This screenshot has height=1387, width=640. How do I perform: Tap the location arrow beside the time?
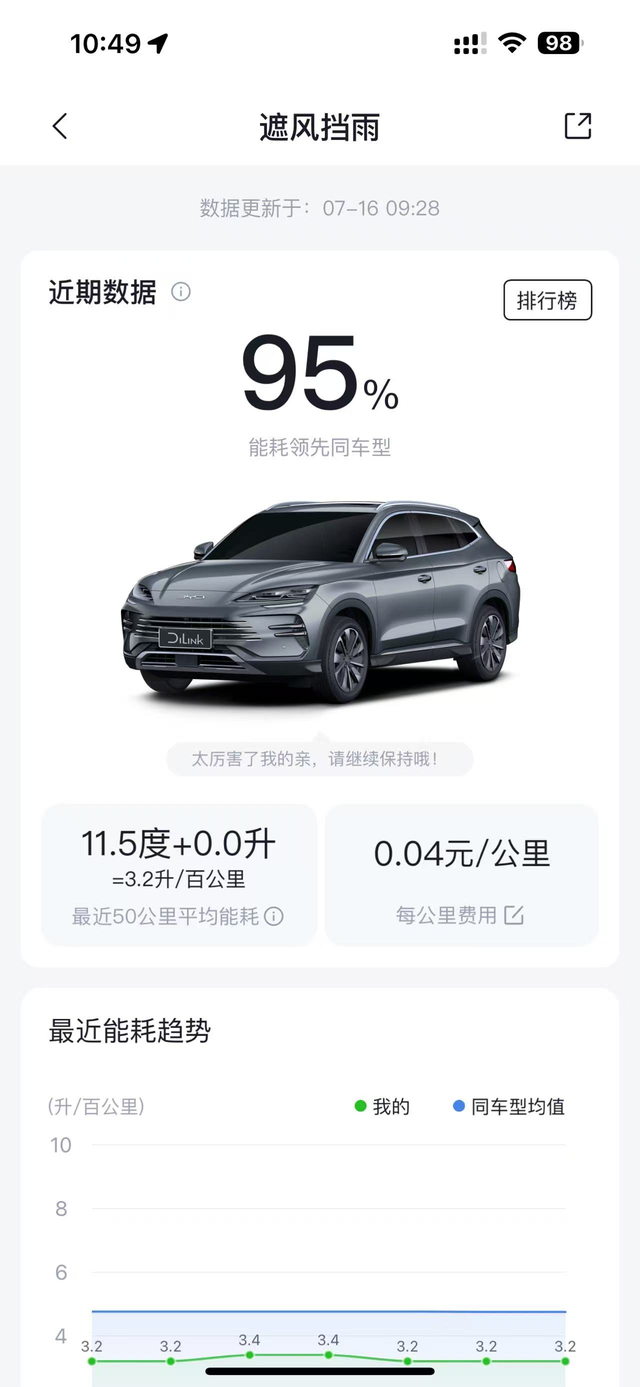tap(157, 43)
